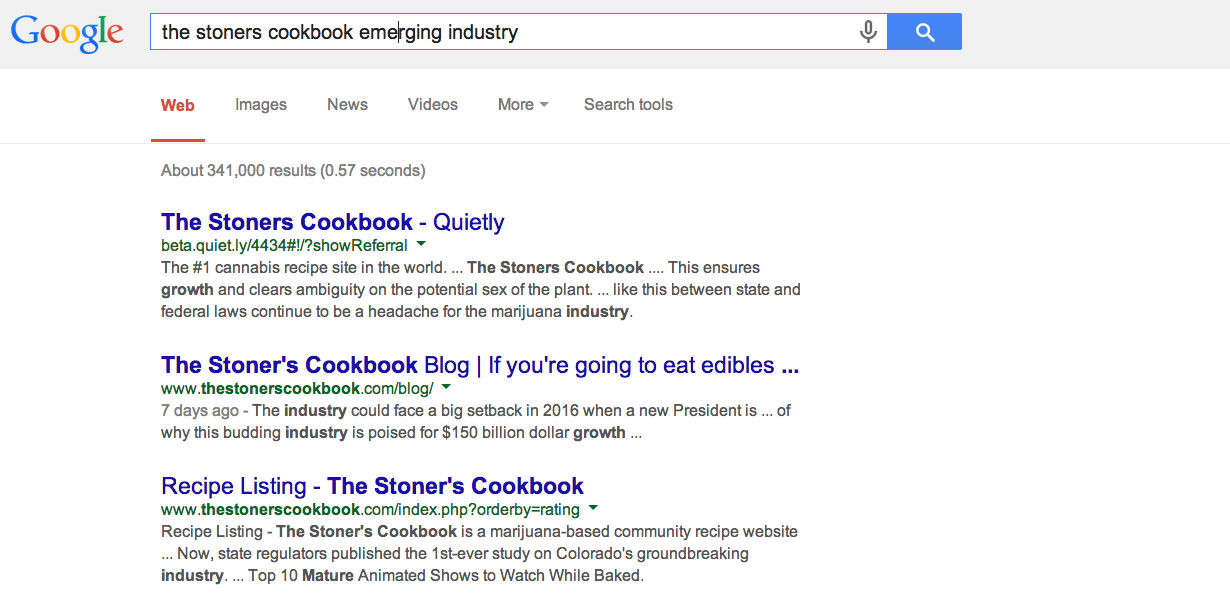The image size is (1230, 607).
Task: Click the beta.quiet.ly green URL text
Action: coord(284,245)
